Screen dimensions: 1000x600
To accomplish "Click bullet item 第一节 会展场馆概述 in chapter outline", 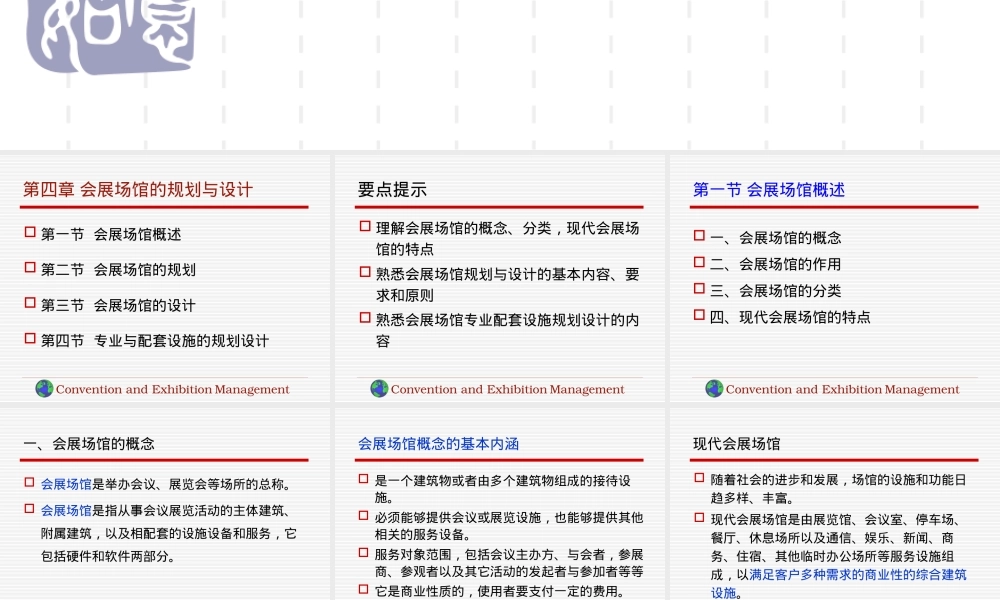I will click(x=111, y=235).
